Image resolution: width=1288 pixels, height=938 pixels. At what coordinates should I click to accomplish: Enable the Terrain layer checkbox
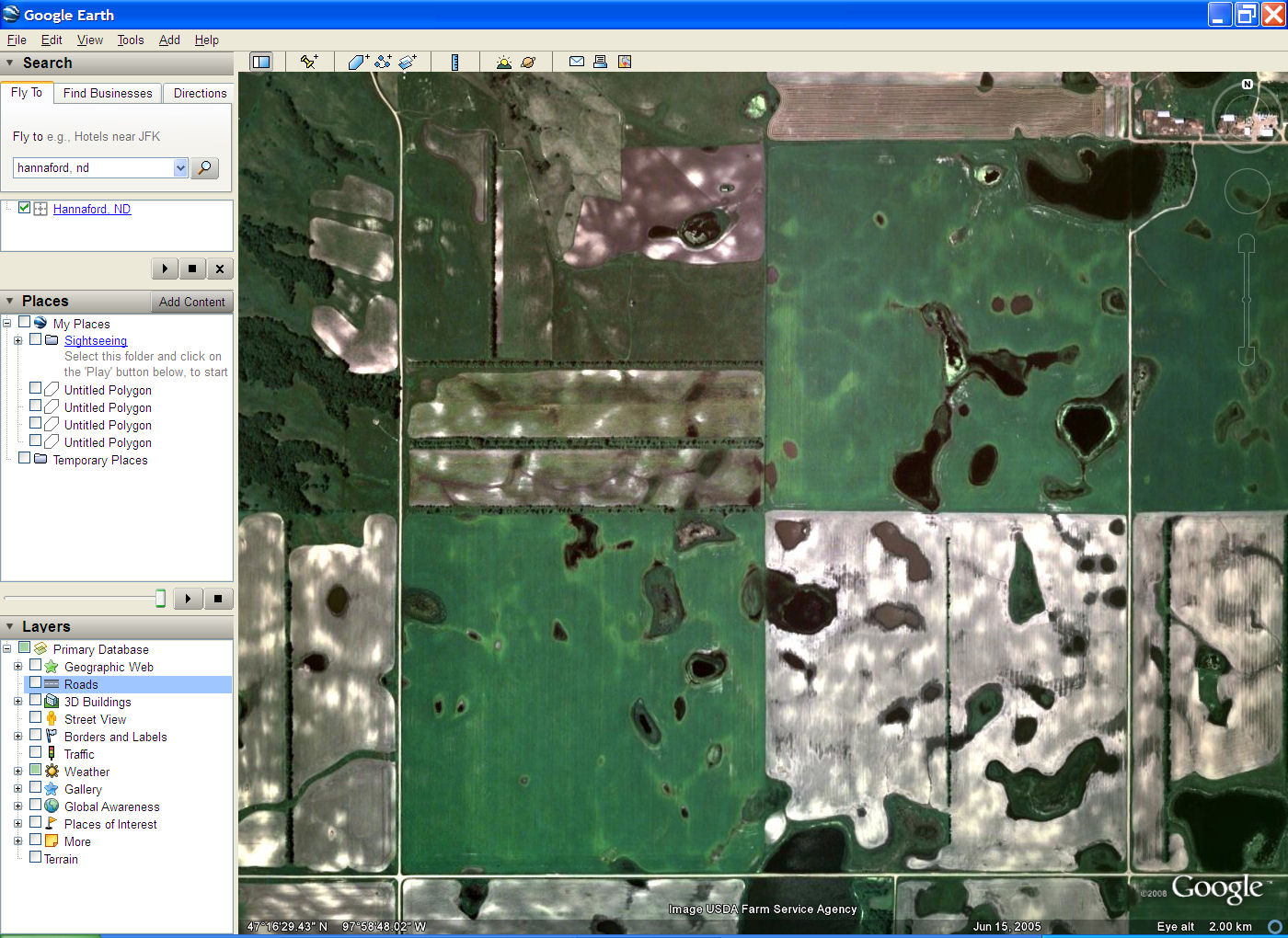pyautogui.click(x=35, y=858)
